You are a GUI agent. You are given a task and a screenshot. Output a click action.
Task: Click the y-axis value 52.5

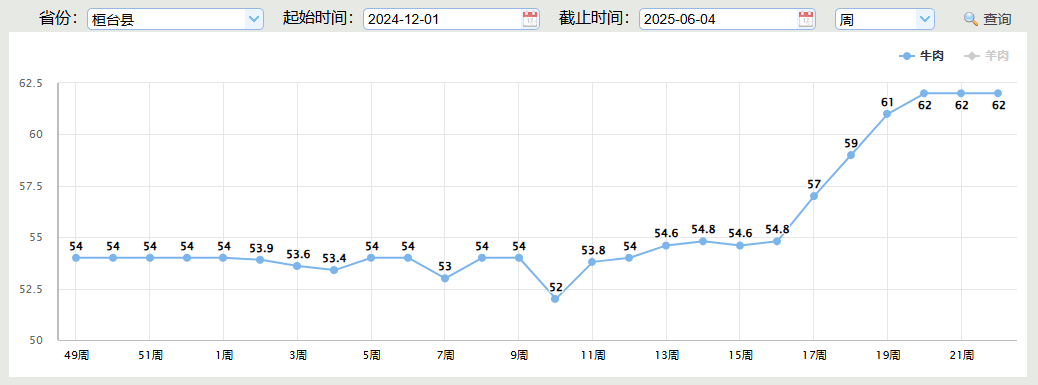30,289
